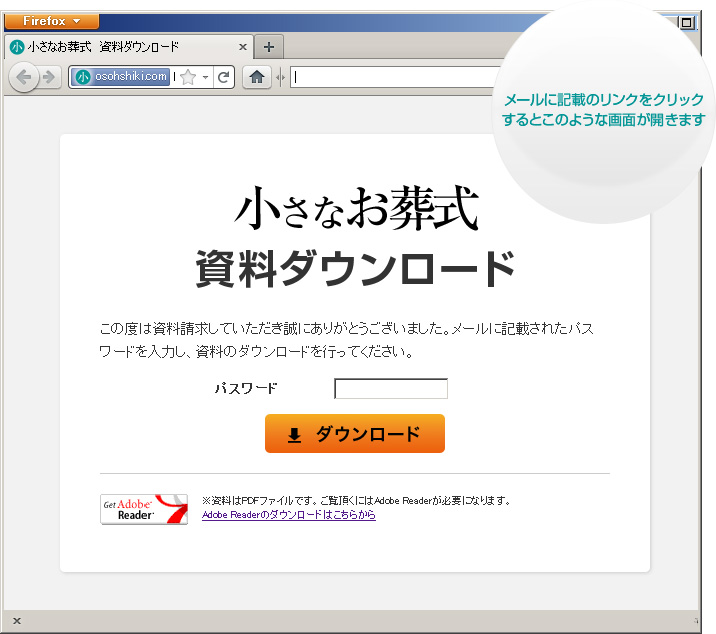716x634 pixels.
Task: Click the 資料ダウンロード heading text
Action: coord(356,269)
